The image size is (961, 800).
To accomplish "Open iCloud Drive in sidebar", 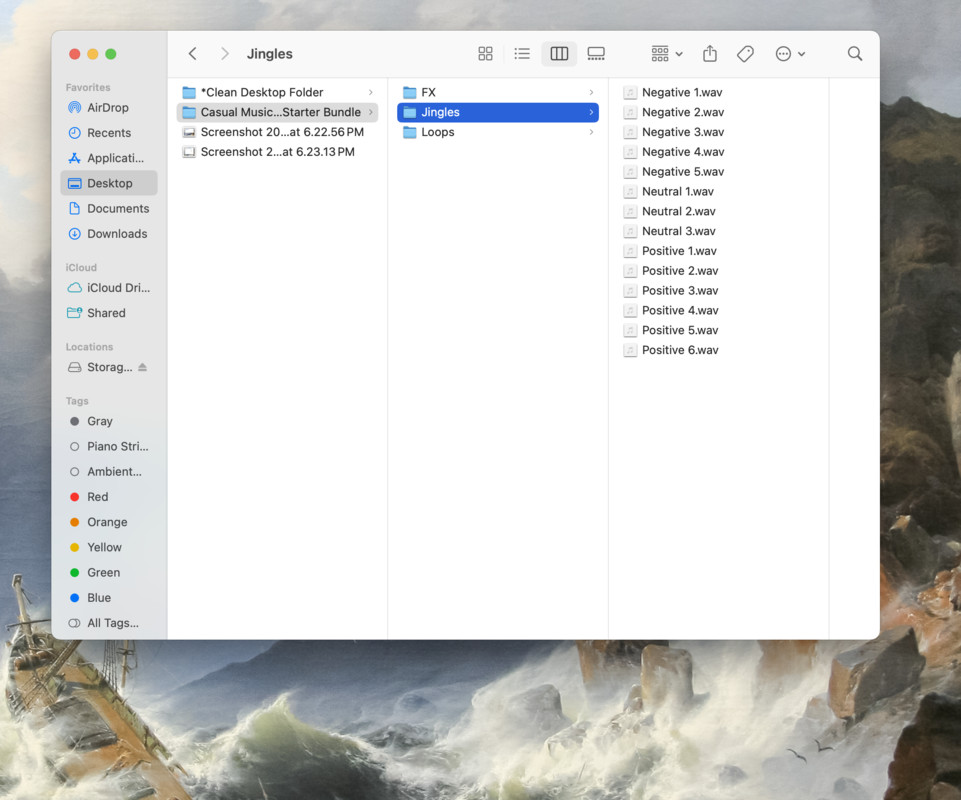I will tap(109, 288).
